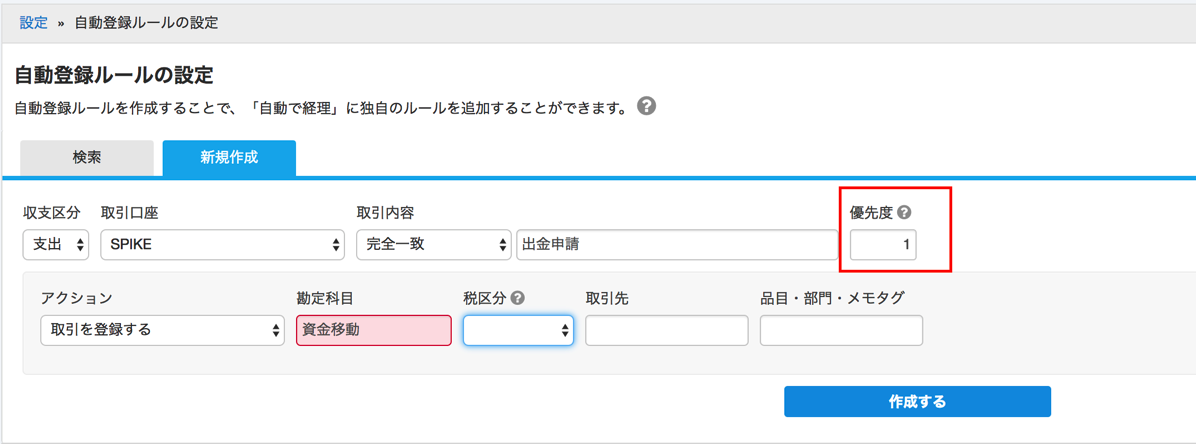Select the 新規作成 tab
The width and height of the screenshot is (1196, 444).
pos(229,158)
